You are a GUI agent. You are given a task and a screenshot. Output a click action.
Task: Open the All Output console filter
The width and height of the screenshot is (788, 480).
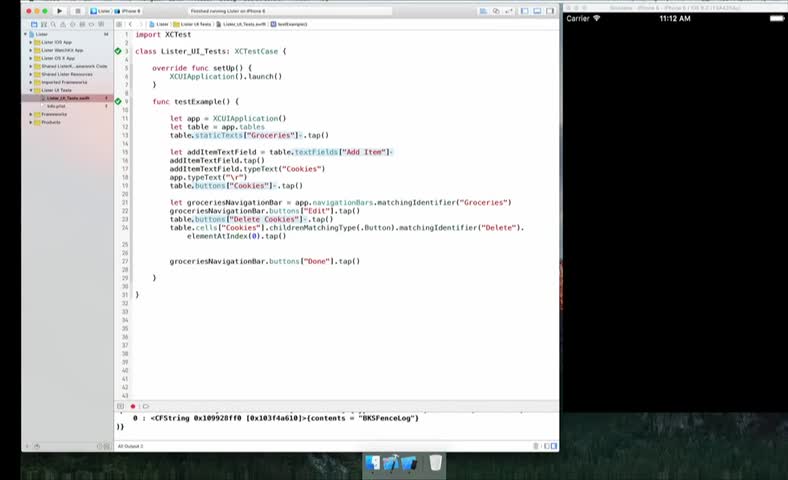[130, 446]
